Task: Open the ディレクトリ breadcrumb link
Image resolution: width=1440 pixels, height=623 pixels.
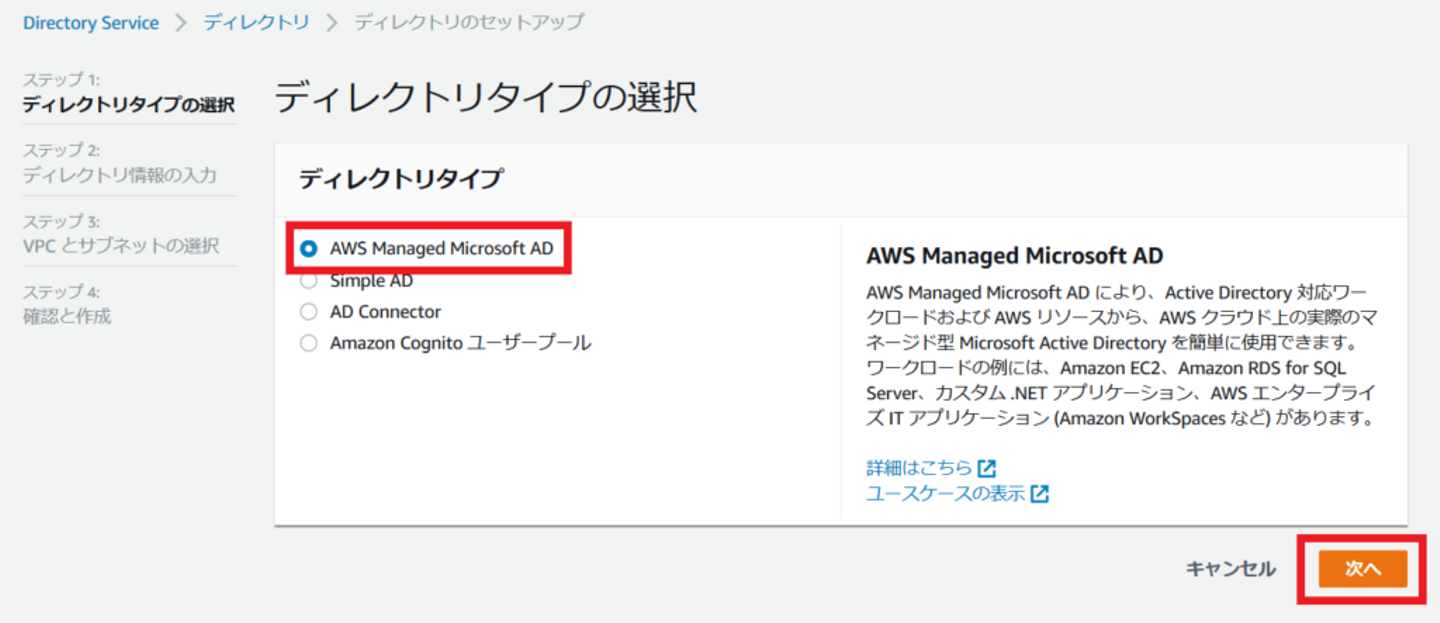Action: [x=257, y=23]
